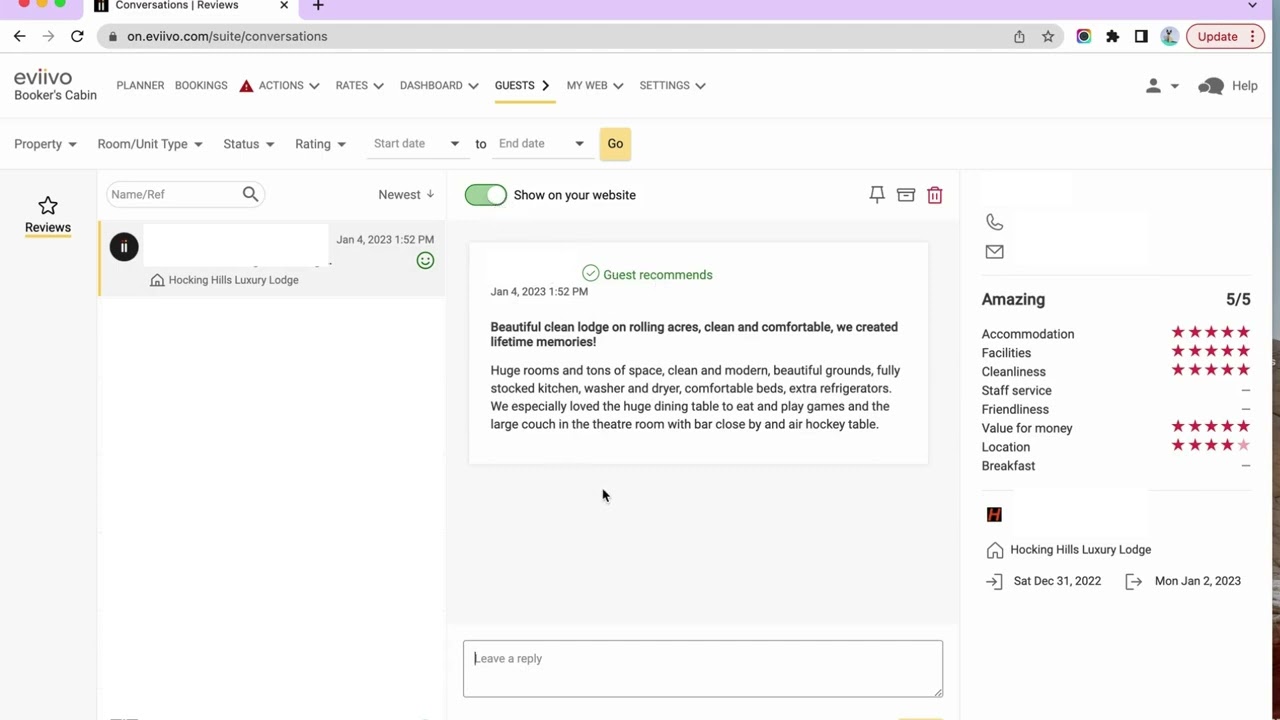This screenshot has width=1280, height=720.
Task: Open the browser side panel icon
Action: tap(1141, 36)
